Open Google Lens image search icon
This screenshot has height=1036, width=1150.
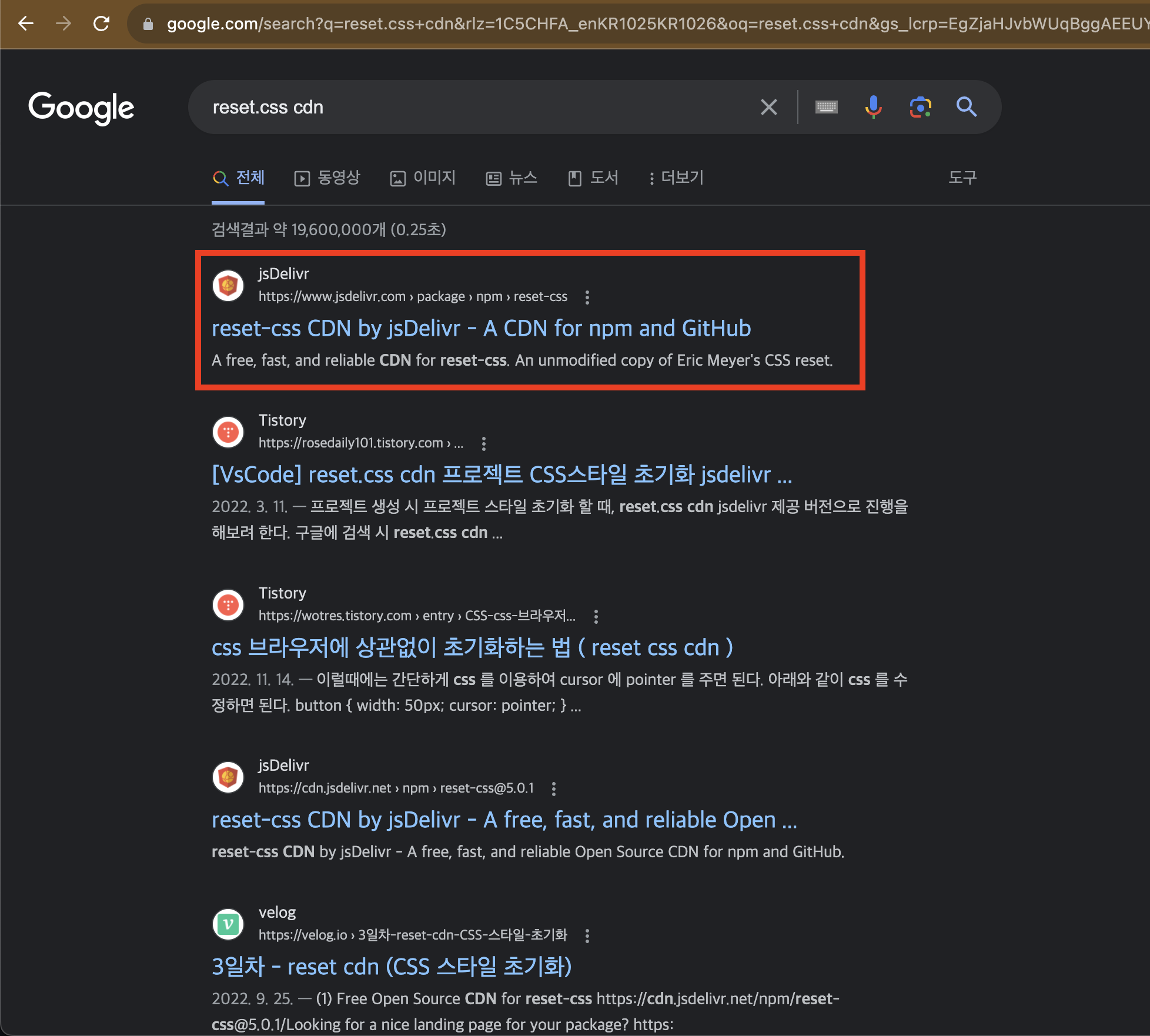click(x=920, y=107)
